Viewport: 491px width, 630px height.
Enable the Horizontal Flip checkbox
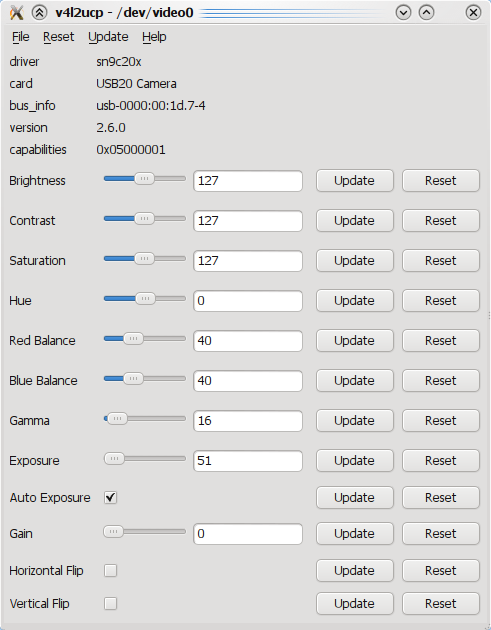point(110,571)
